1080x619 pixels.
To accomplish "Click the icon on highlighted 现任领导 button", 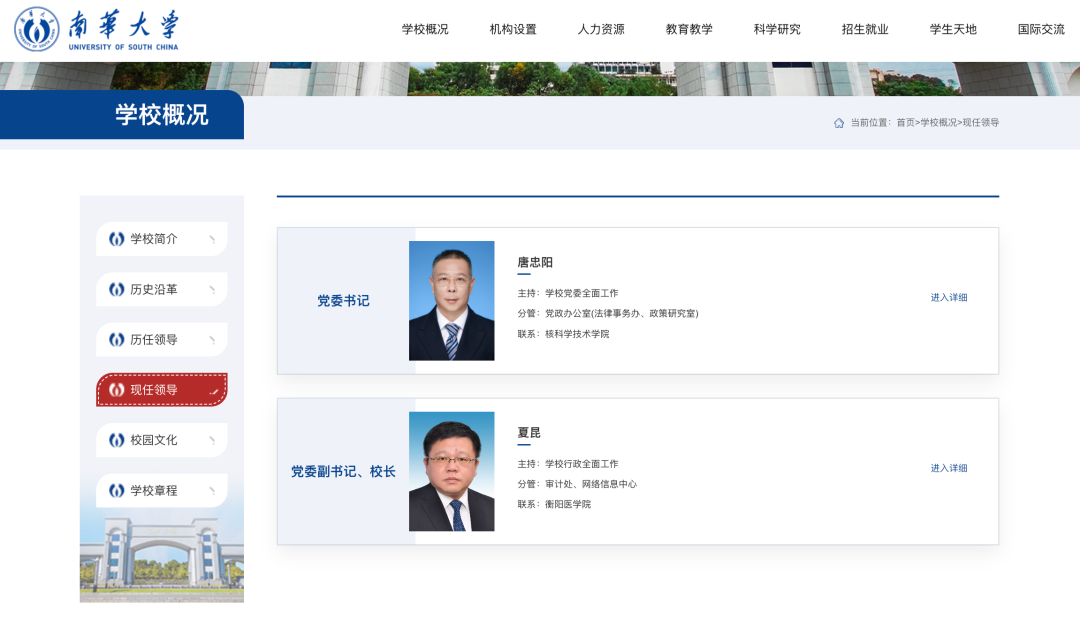I will click(x=115, y=389).
